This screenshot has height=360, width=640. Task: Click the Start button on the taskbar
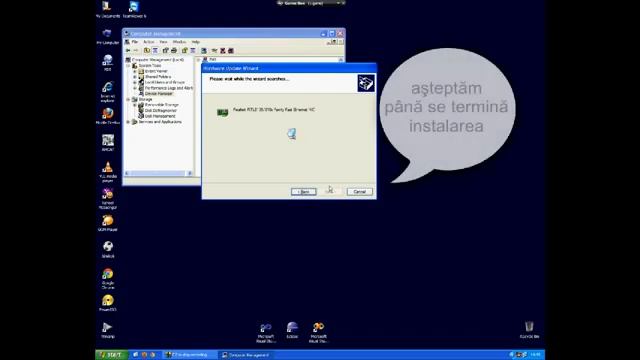point(111,355)
